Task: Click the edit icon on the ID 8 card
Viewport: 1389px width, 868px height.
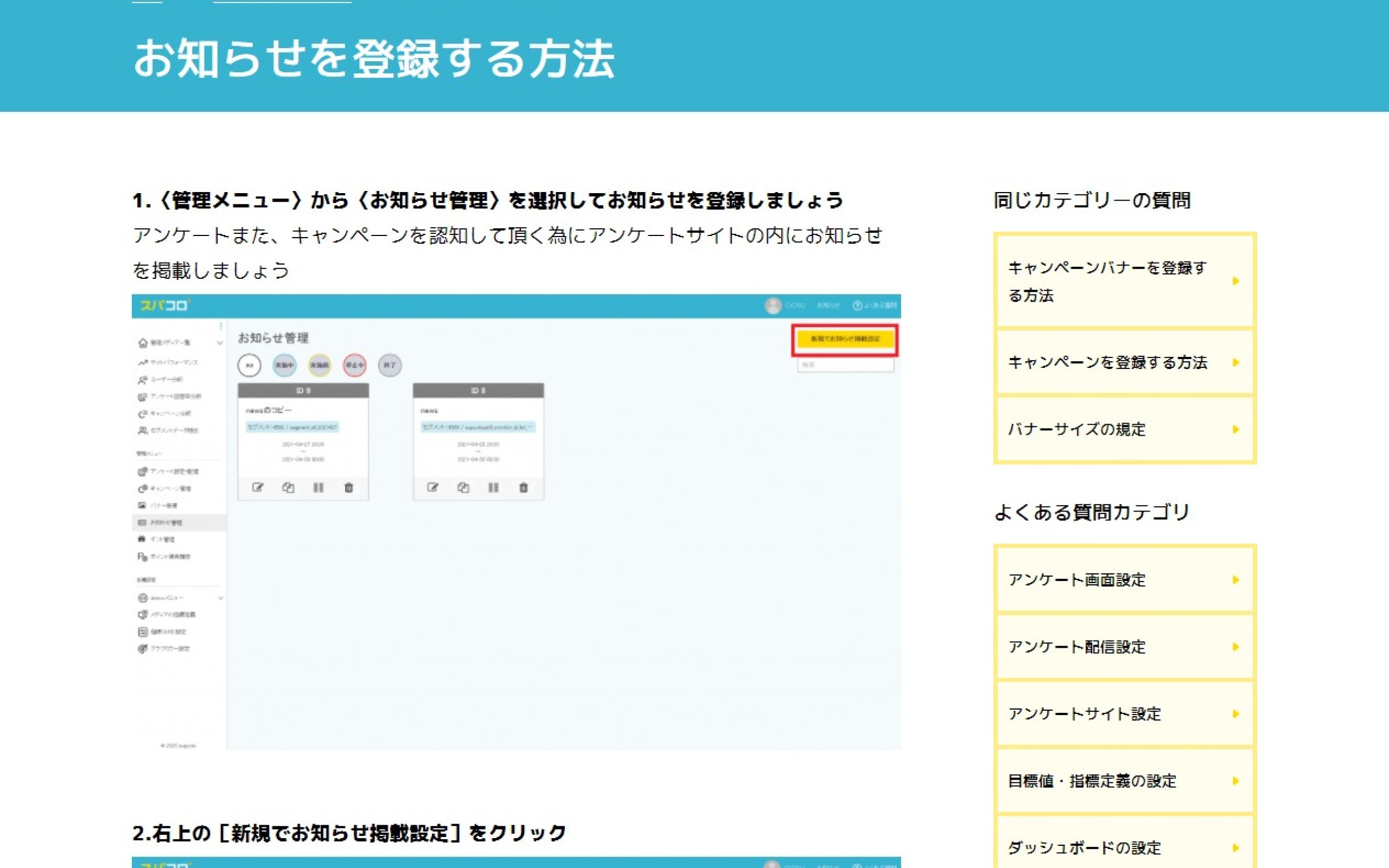Action: click(x=433, y=487)
